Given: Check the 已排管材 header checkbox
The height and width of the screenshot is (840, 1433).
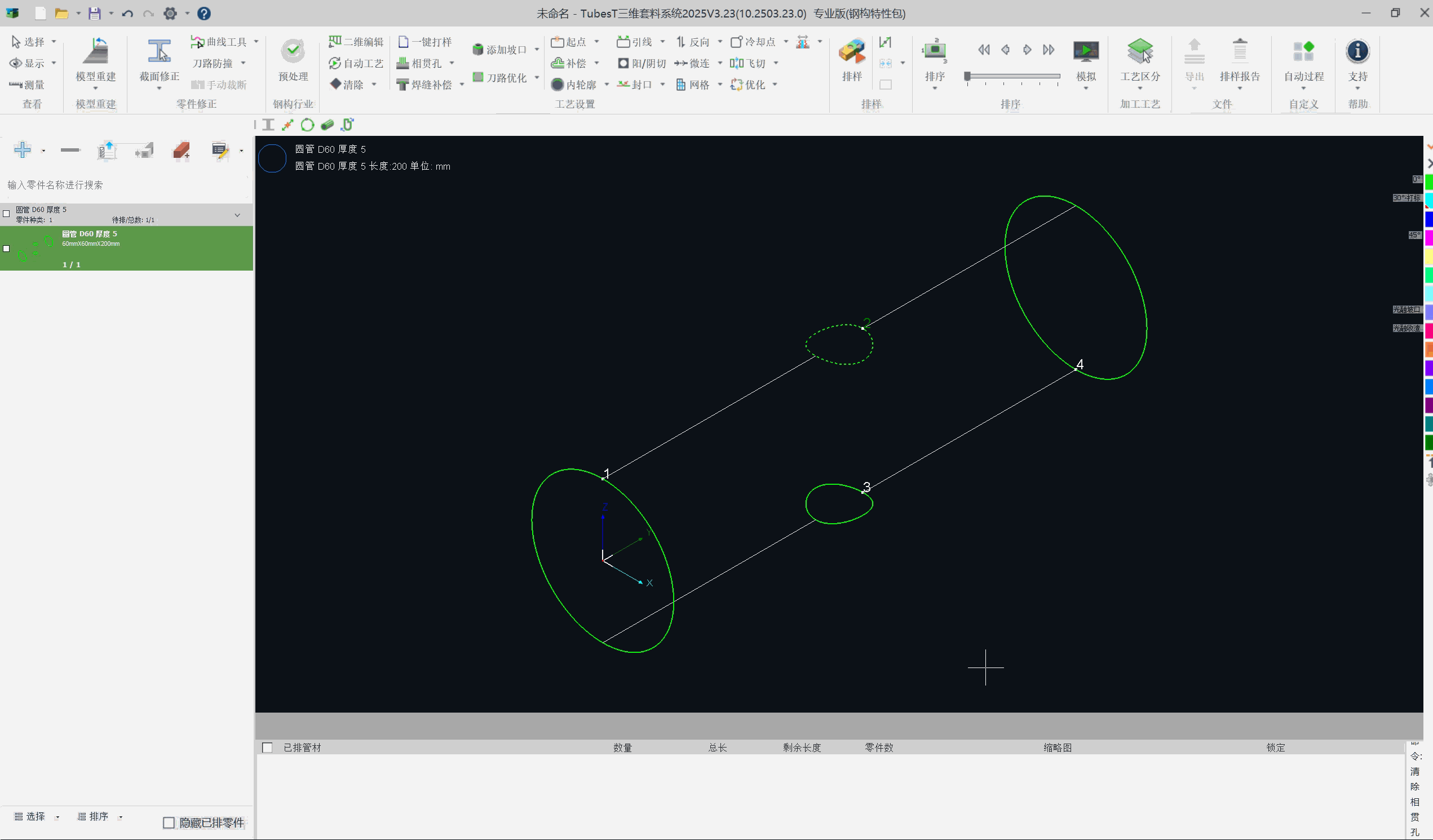Looking at the screenshot, I should (267, 748).
